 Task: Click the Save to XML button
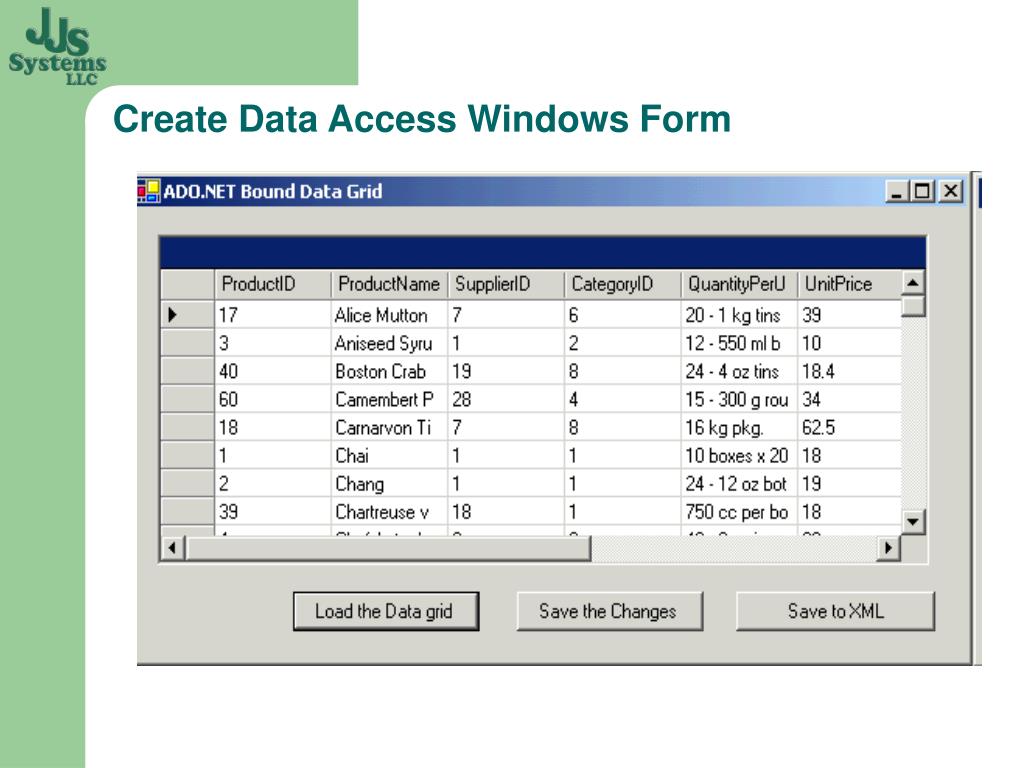click(x=835, y=611)
